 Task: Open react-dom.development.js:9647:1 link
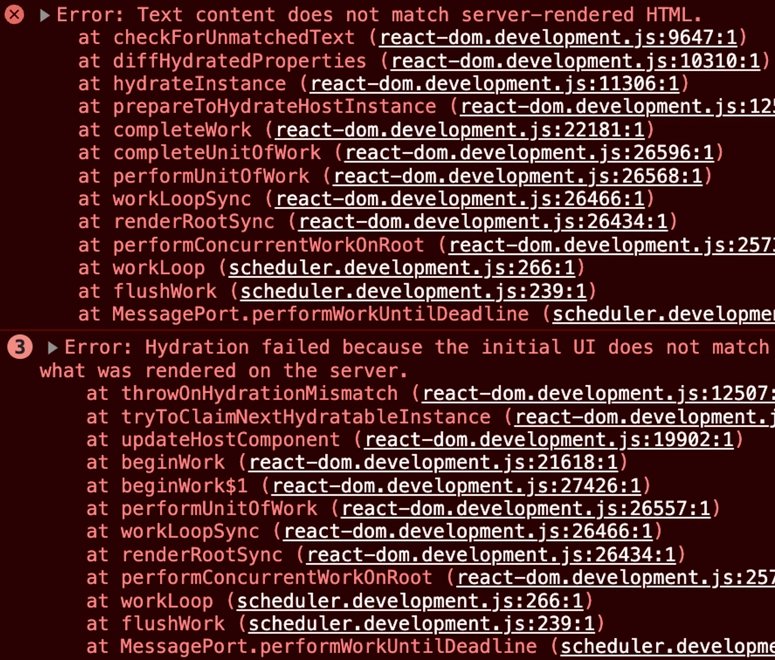tap(558, 38)
